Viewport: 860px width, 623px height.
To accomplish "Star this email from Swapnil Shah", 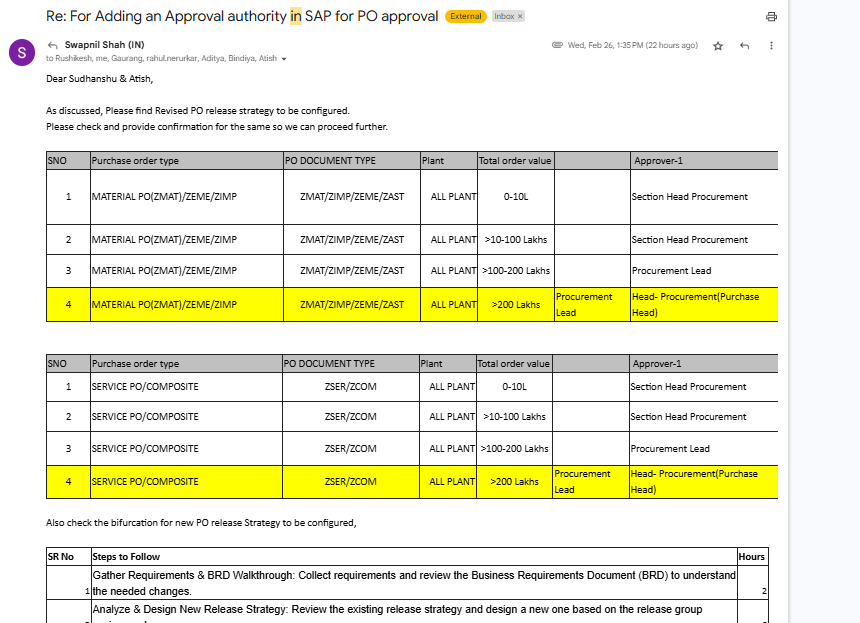I will [x=718, y=46].
